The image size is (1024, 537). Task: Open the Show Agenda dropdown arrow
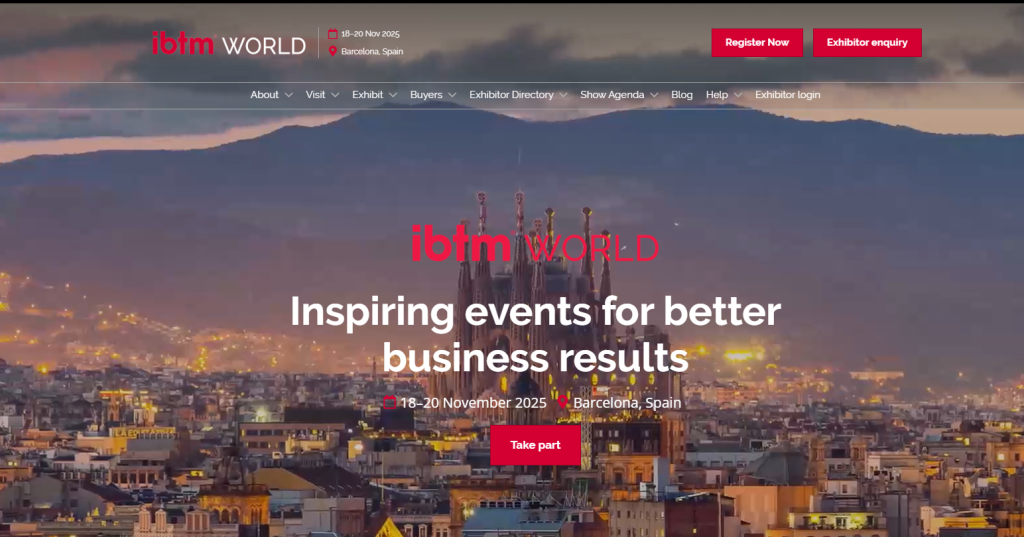tap(654, 95)
